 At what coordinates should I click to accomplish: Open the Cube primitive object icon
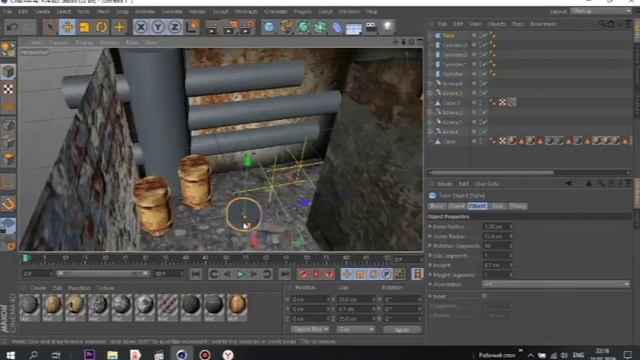click(x=269, y=27)
